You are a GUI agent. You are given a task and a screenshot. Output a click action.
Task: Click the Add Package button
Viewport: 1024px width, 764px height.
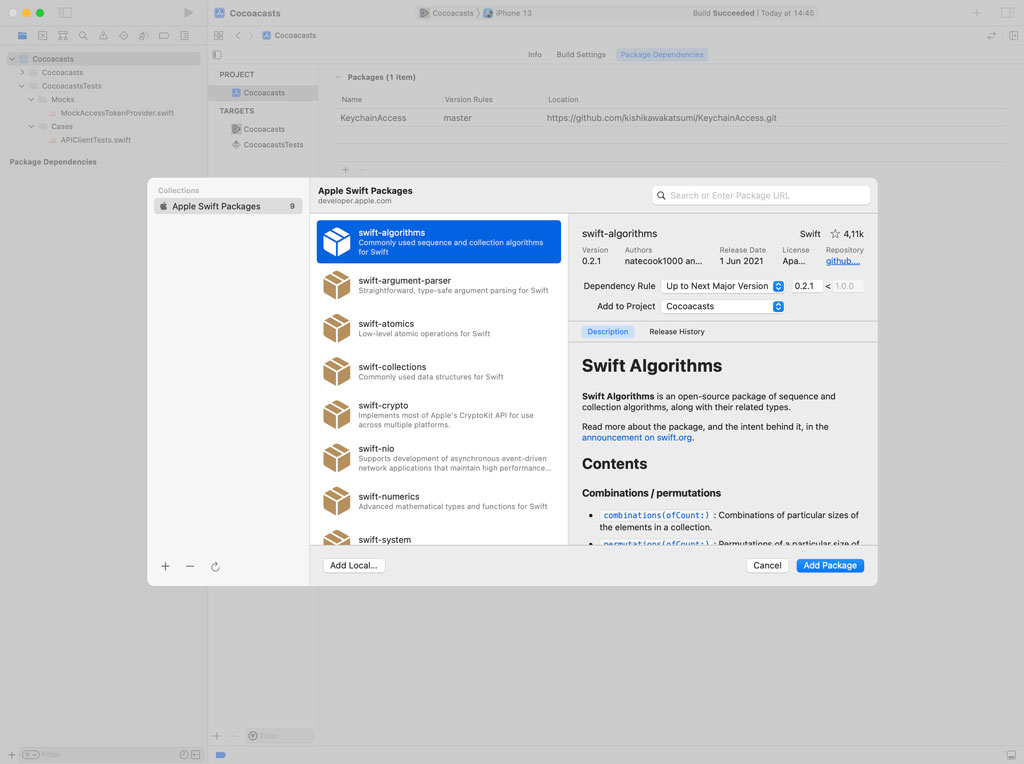(x=830, y=566)
